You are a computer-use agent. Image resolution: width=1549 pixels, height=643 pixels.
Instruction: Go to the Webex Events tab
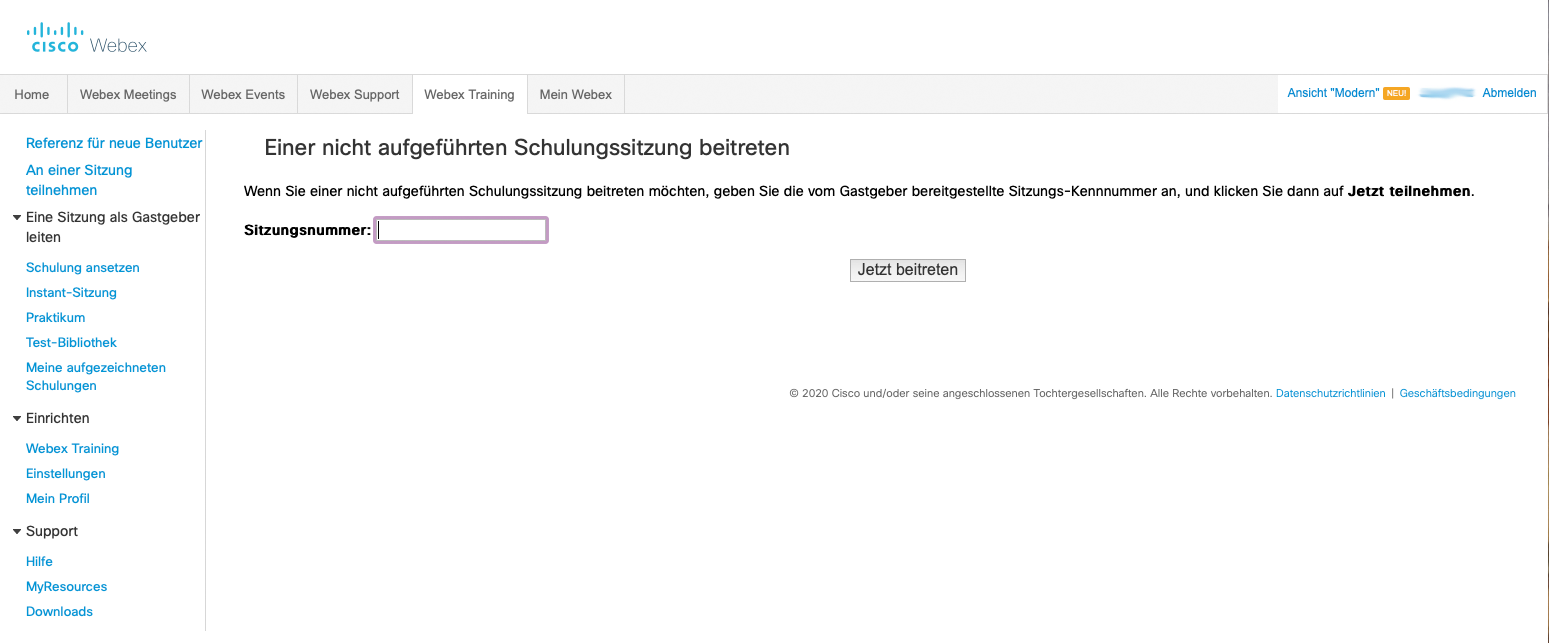243,95
